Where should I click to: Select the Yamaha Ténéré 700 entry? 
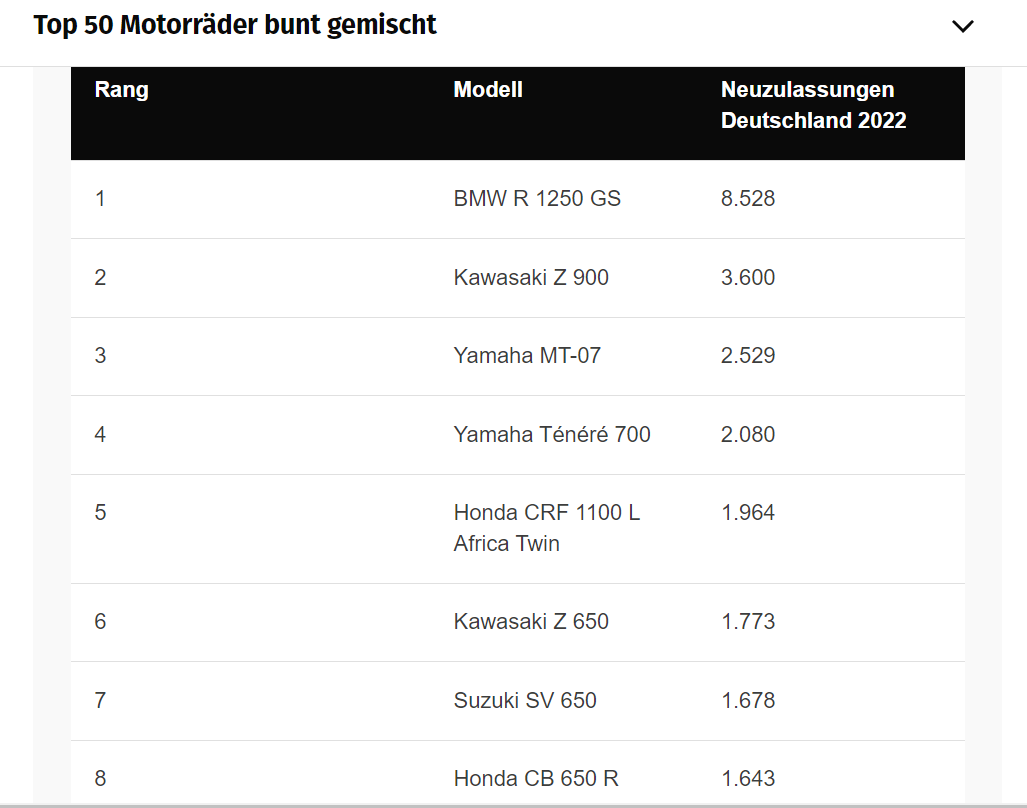point(552,435)
